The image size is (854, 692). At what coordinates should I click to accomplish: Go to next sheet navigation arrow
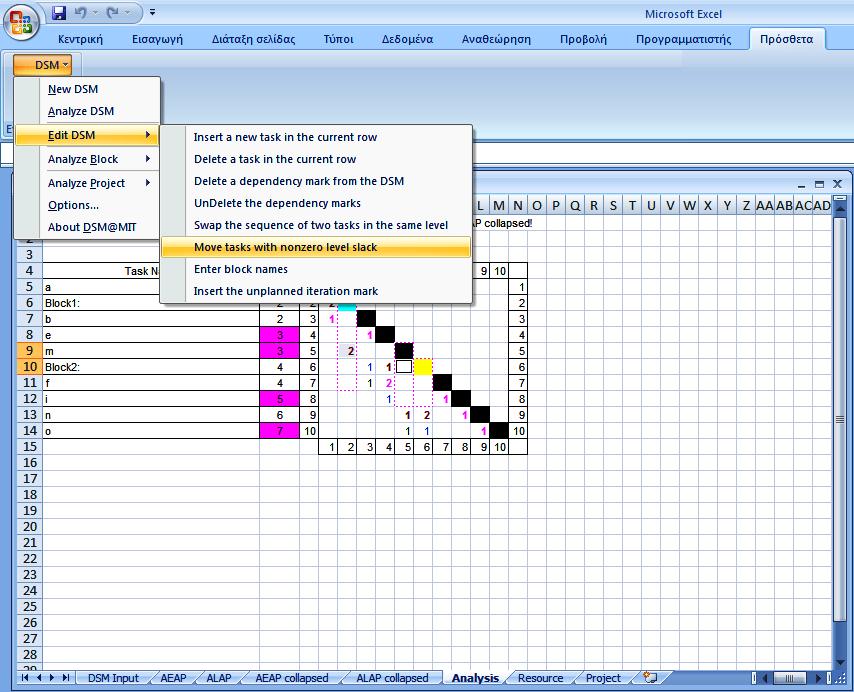point(52,678)
